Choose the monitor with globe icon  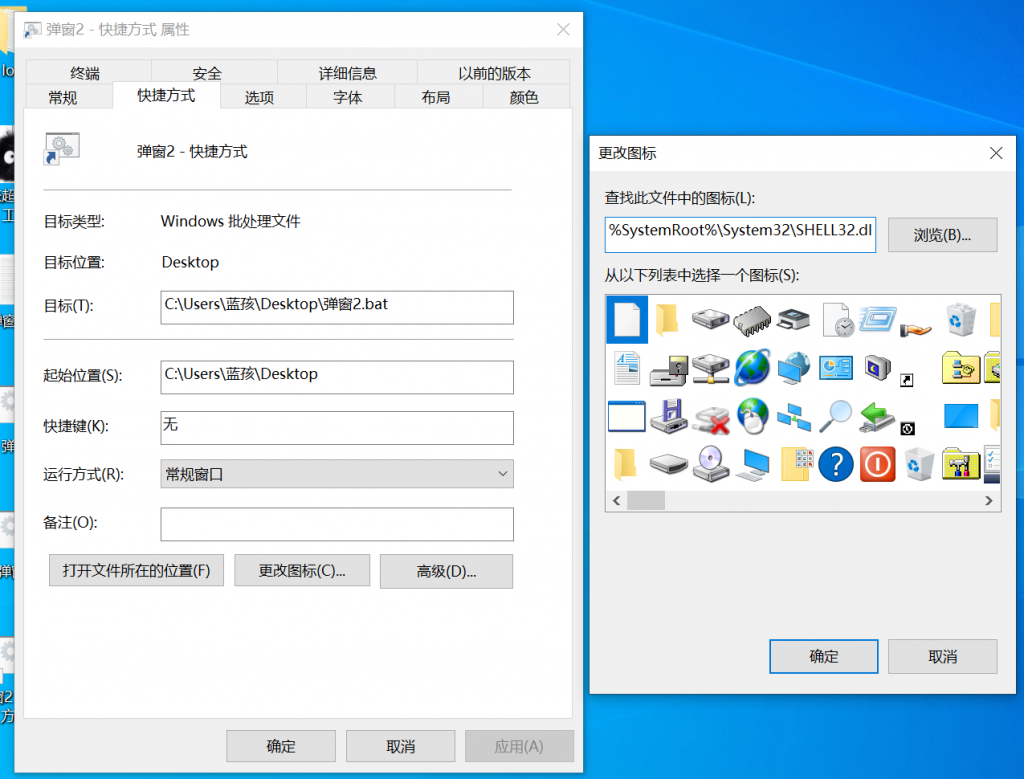[x=793, y=368]
